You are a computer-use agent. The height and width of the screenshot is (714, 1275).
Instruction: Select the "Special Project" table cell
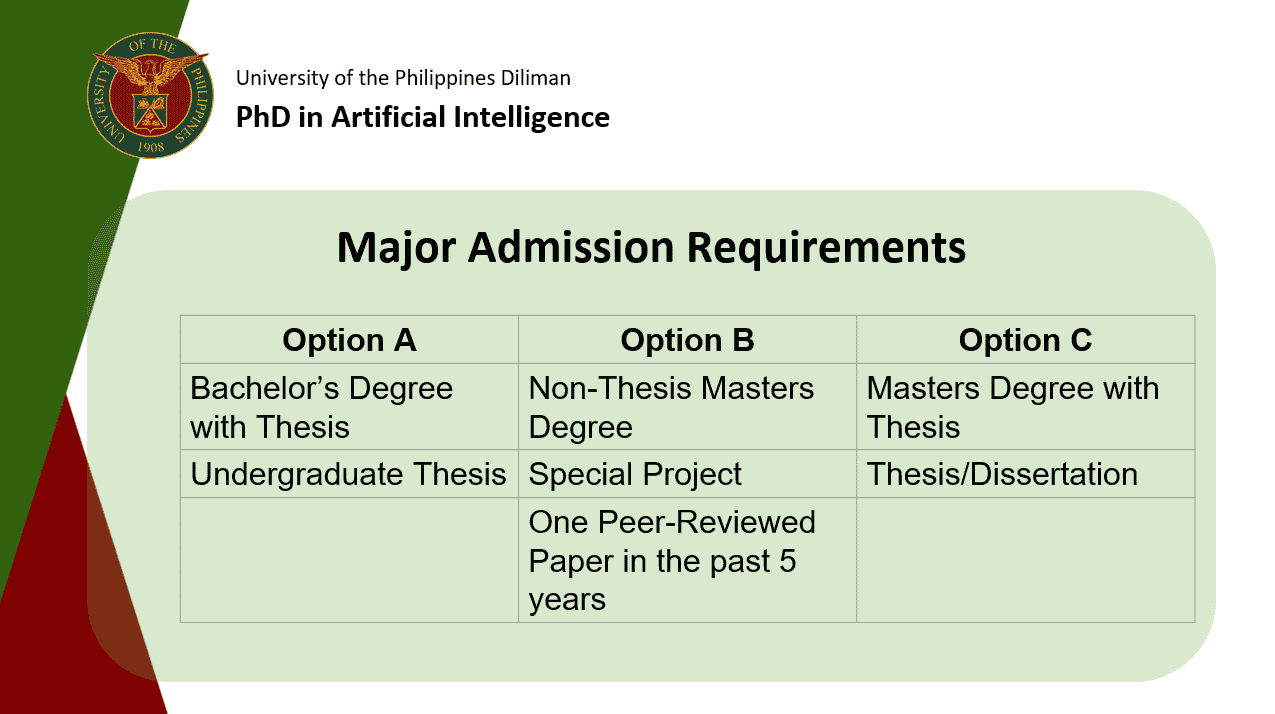click(687, 474)
